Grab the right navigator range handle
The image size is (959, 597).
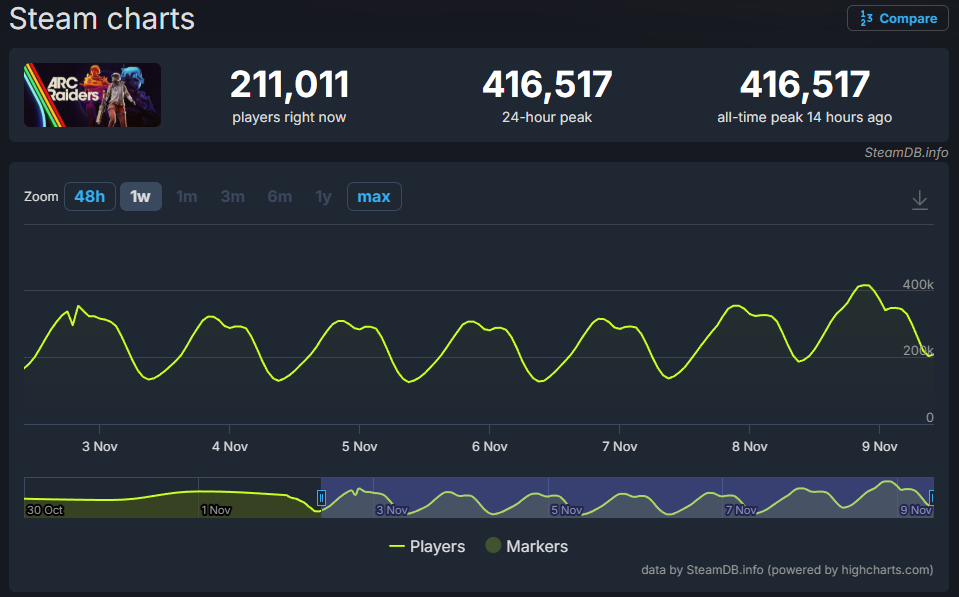pyautogui.click(x=932, y=497)
